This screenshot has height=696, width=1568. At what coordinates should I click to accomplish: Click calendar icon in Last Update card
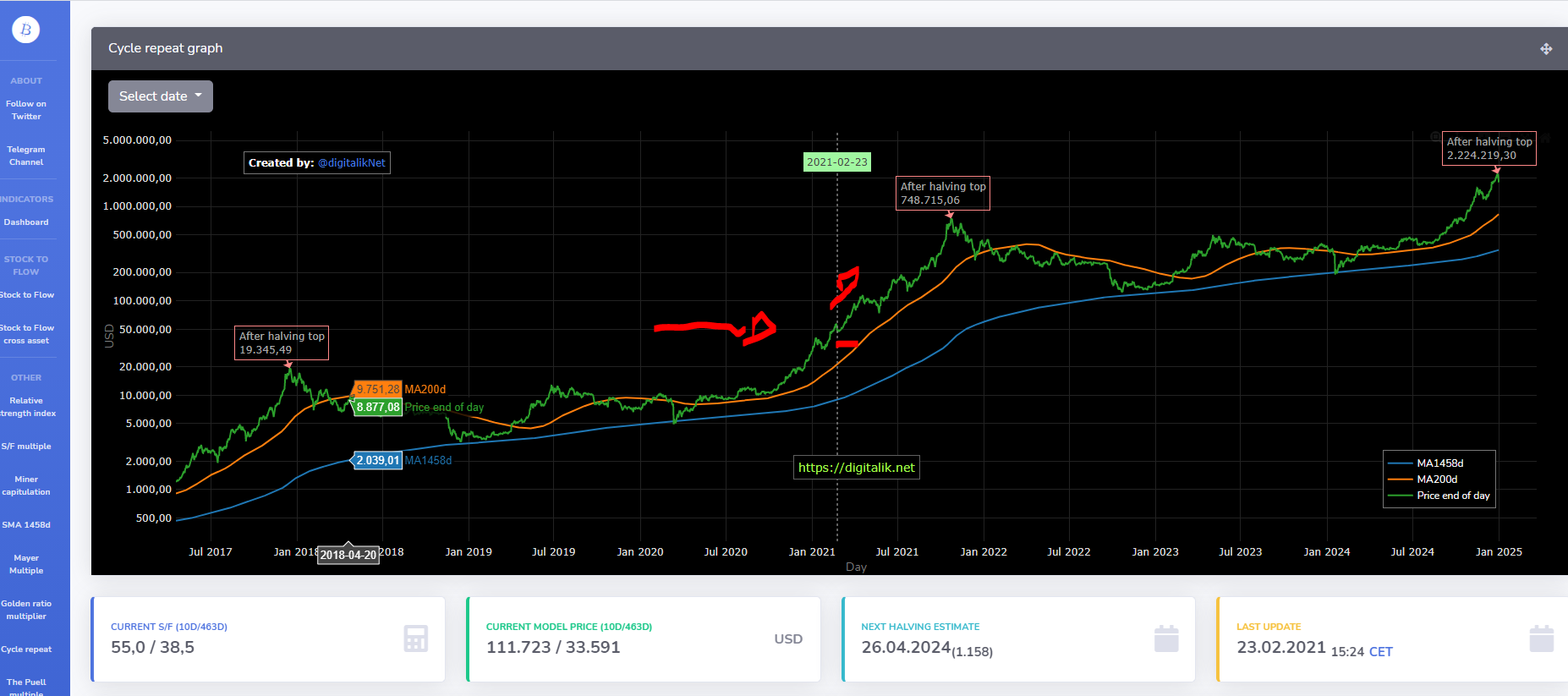click(1541, 638)
